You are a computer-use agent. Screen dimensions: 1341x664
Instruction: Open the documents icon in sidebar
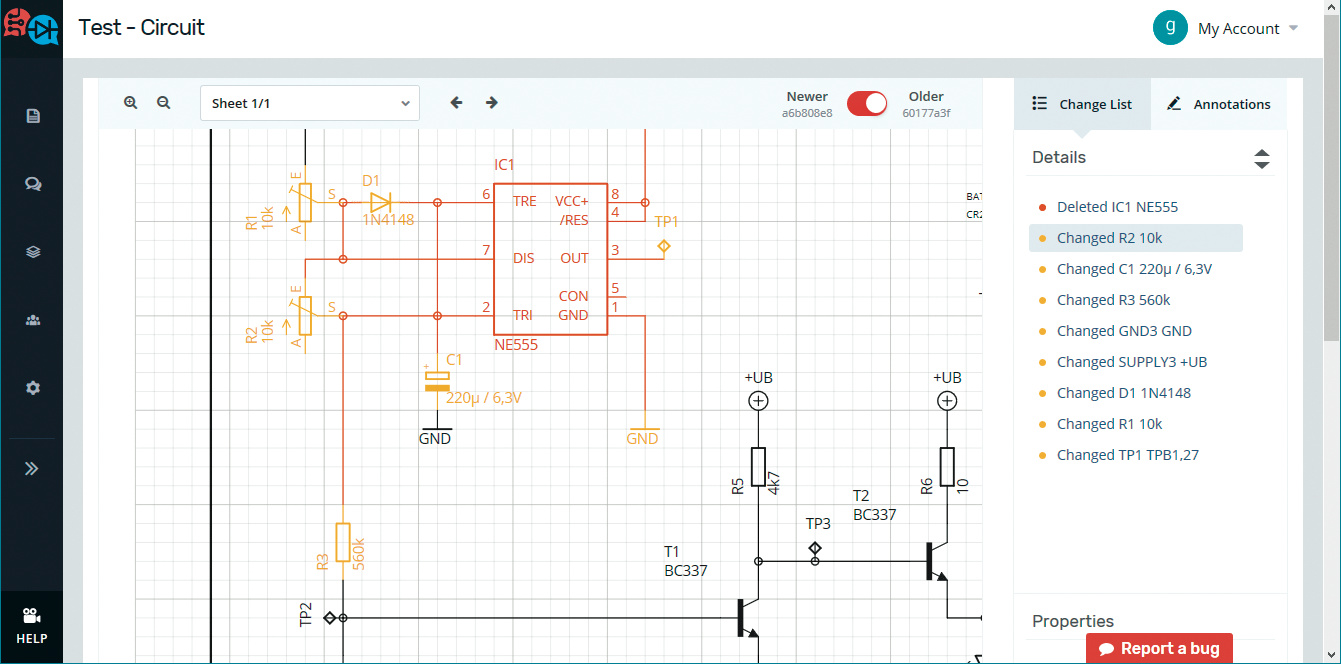click(x=32, y=116)
